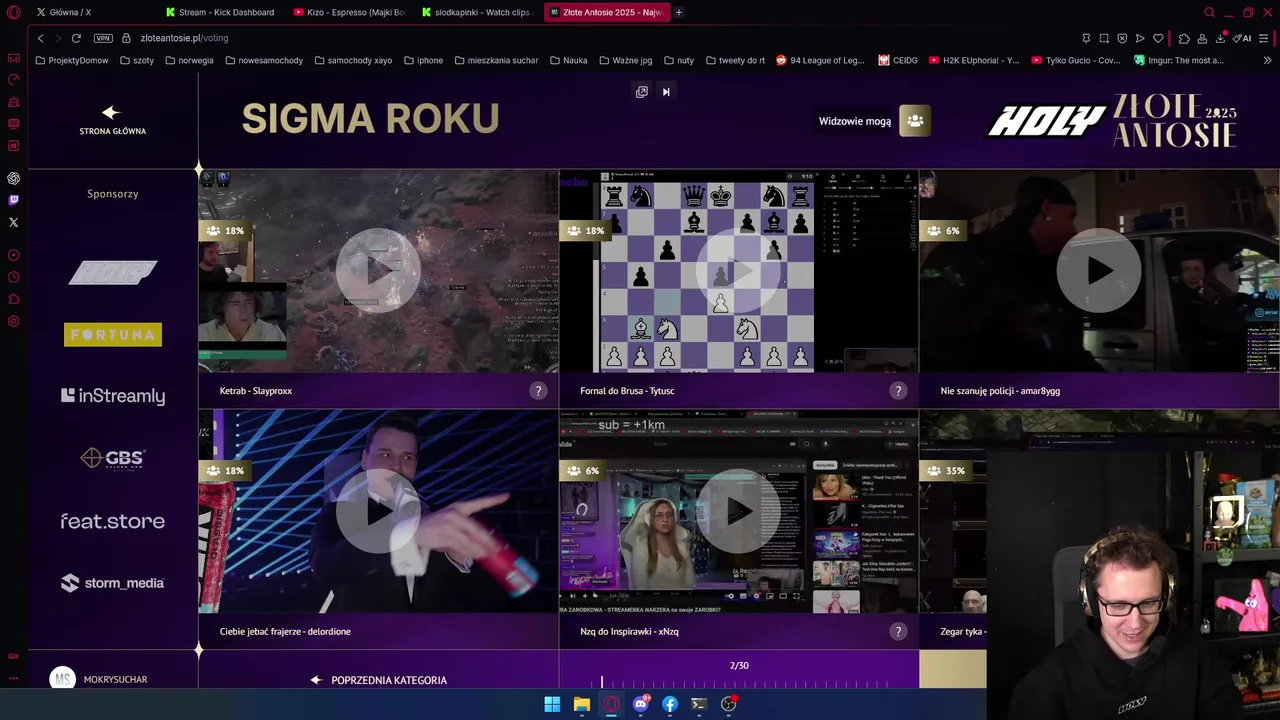Open the tweety do rt bookmark folder
Viewport: 1280px width, 720px height.
coord(735,60)
